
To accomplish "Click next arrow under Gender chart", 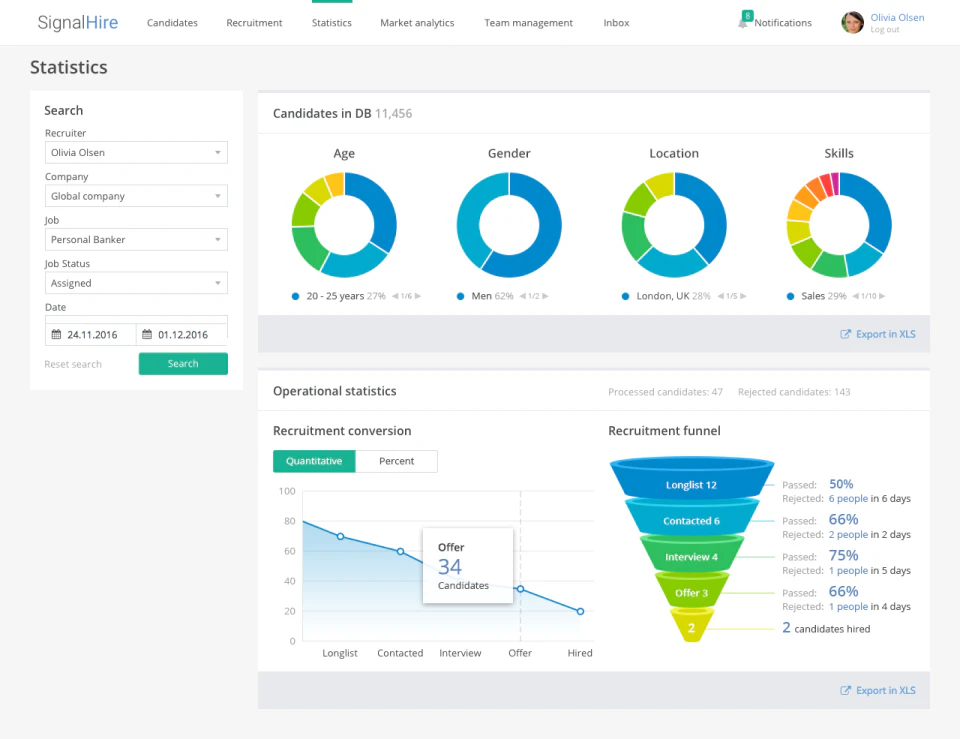I will tap(547, 296).
